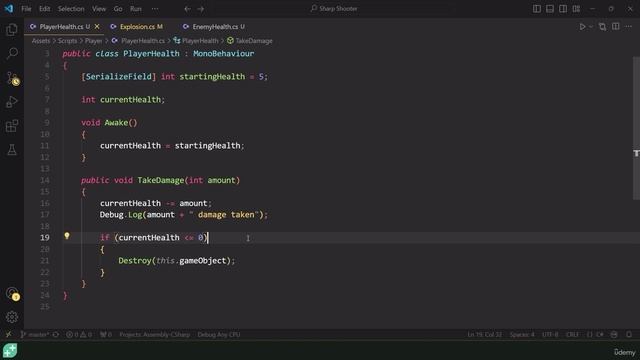The height and width of the screenshot is (360, 640).
Task: Open the customize layout icon
Action: [576, 9]
